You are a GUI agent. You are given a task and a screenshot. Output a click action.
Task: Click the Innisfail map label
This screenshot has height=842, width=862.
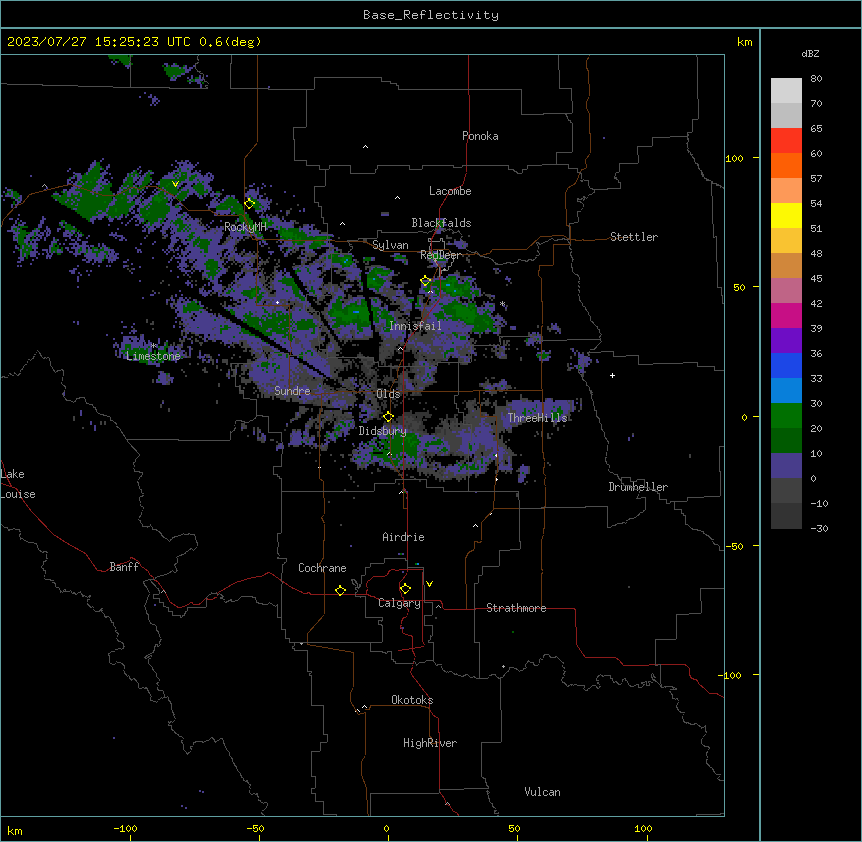tap(415, 326)
